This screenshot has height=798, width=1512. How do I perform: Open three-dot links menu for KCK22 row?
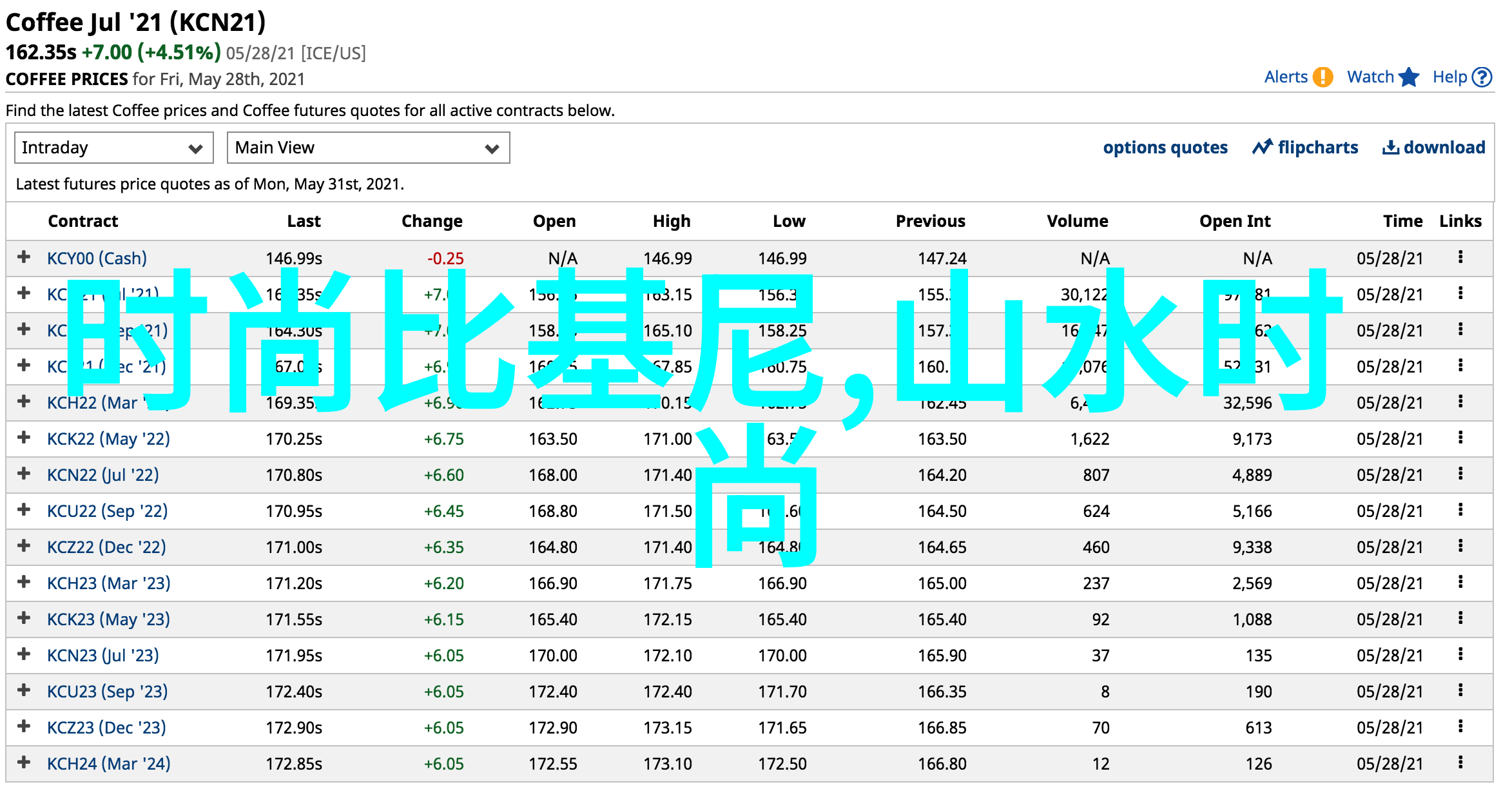[1460, 438]
